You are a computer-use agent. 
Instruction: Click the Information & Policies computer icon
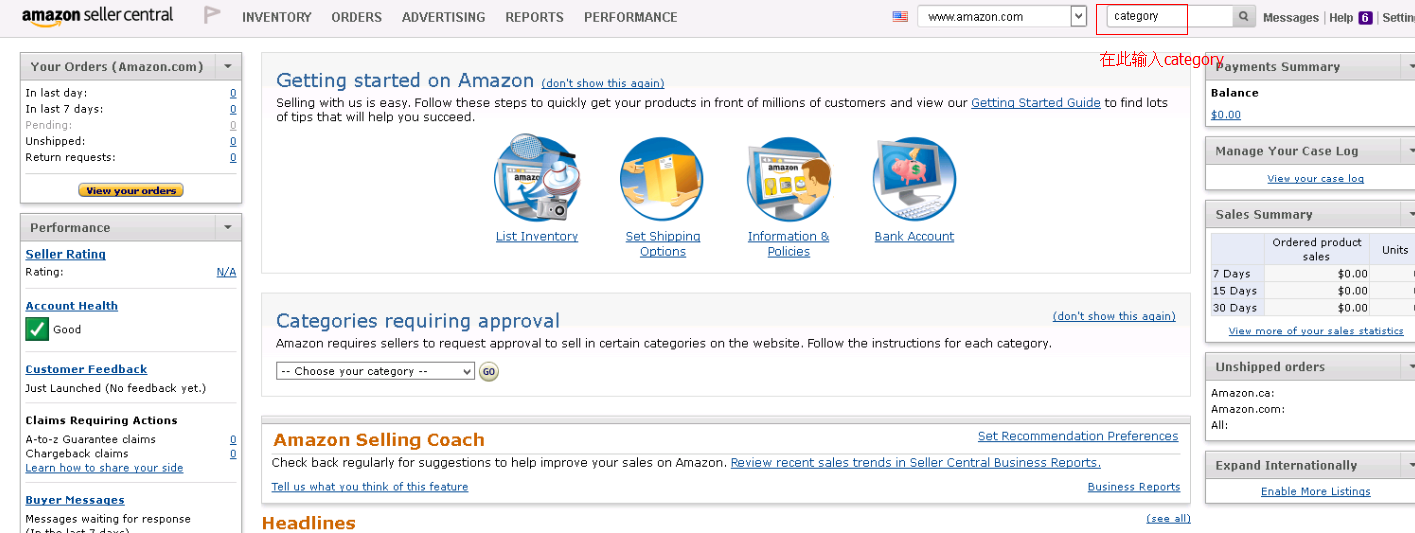(788, 180)
